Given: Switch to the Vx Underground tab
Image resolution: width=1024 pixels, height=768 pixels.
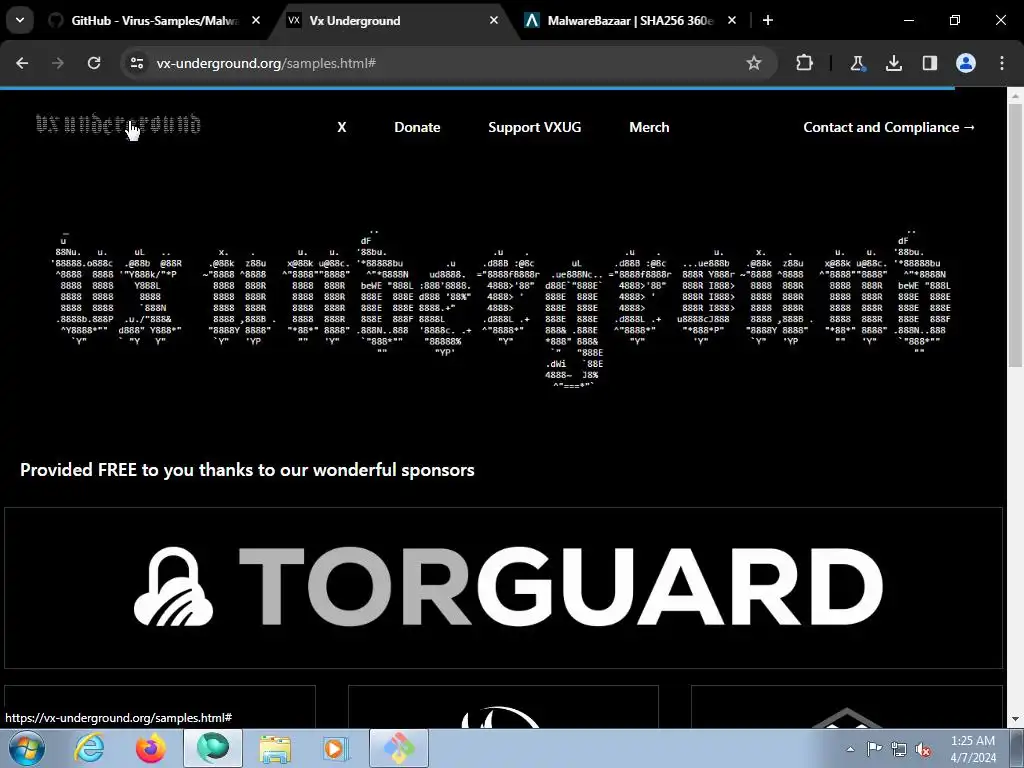Looking at the screenshot, I should (394, 21).
